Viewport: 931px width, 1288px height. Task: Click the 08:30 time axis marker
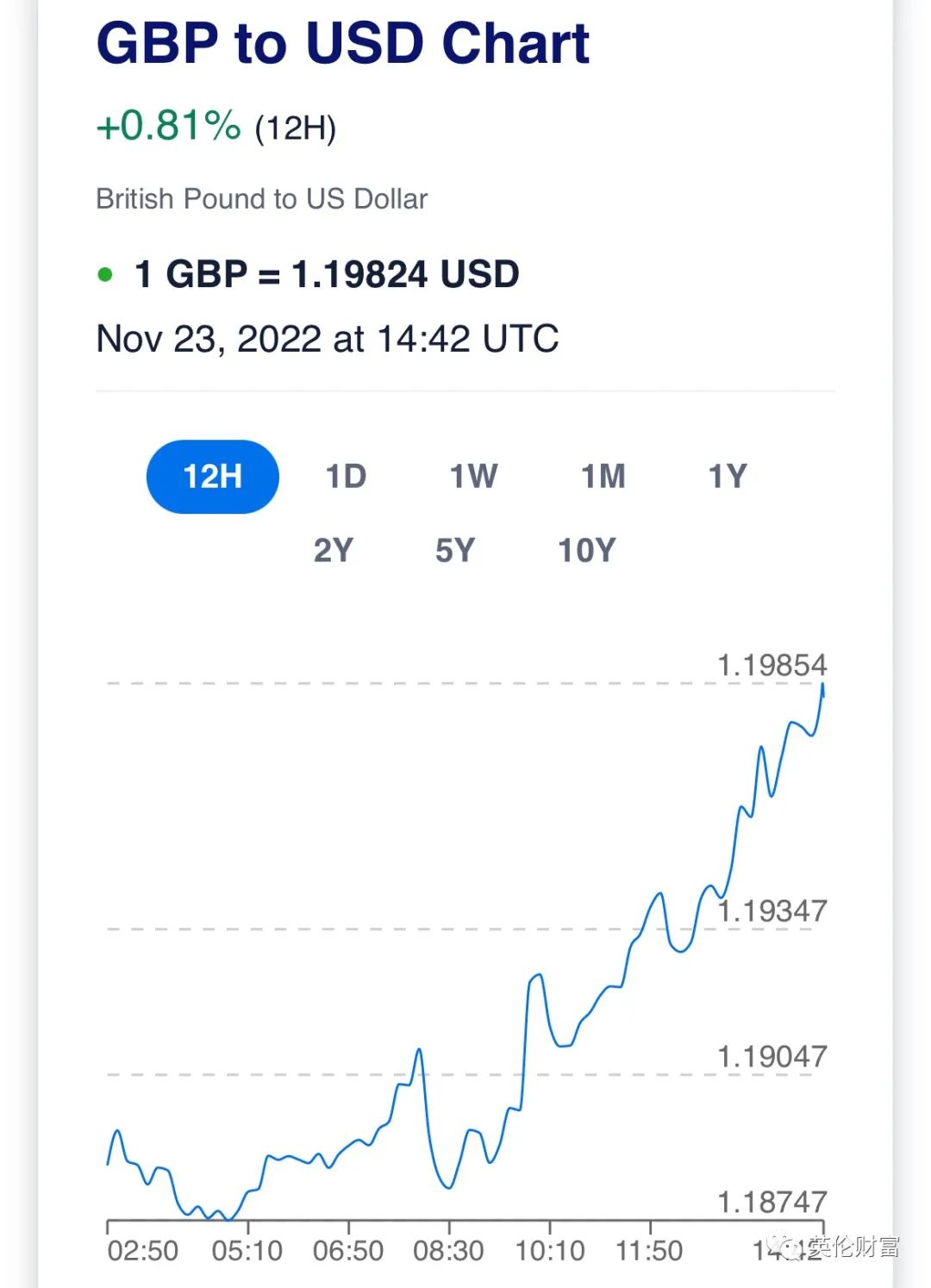[x=448, y=1251]
